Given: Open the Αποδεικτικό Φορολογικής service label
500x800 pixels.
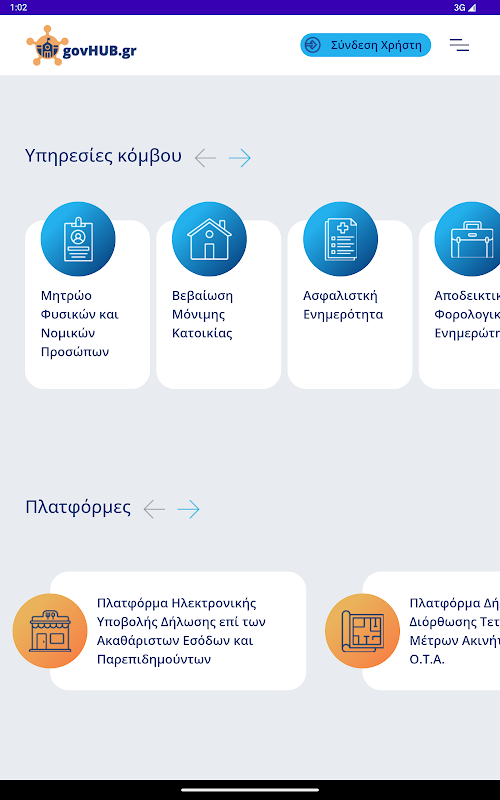Looking at the screenshot, I should pyautogui.click(x=467, y=314).
